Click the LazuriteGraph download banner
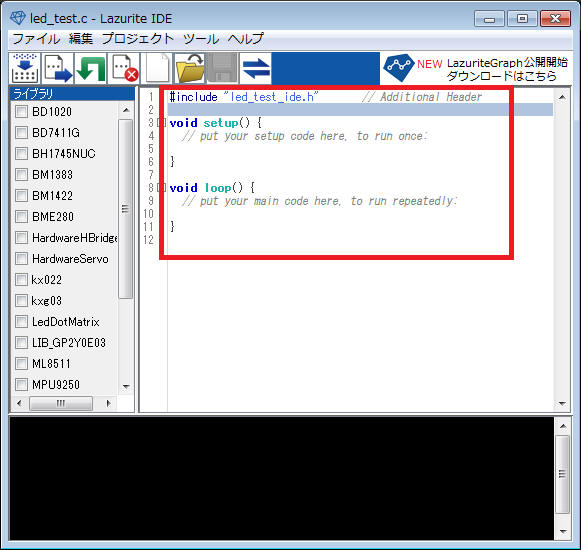Screen dimensions: 581x550 [x=476, y=68]
